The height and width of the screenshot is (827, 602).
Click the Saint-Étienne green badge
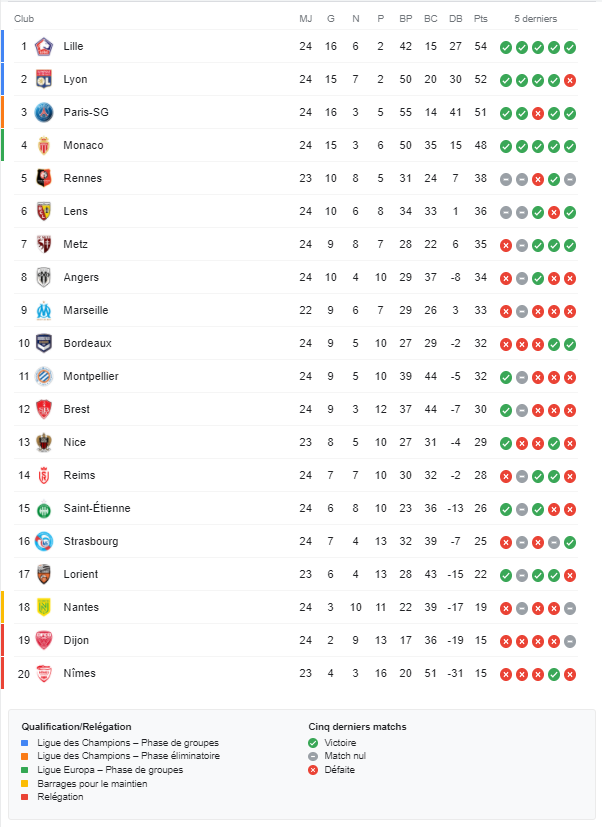point(43,509)
